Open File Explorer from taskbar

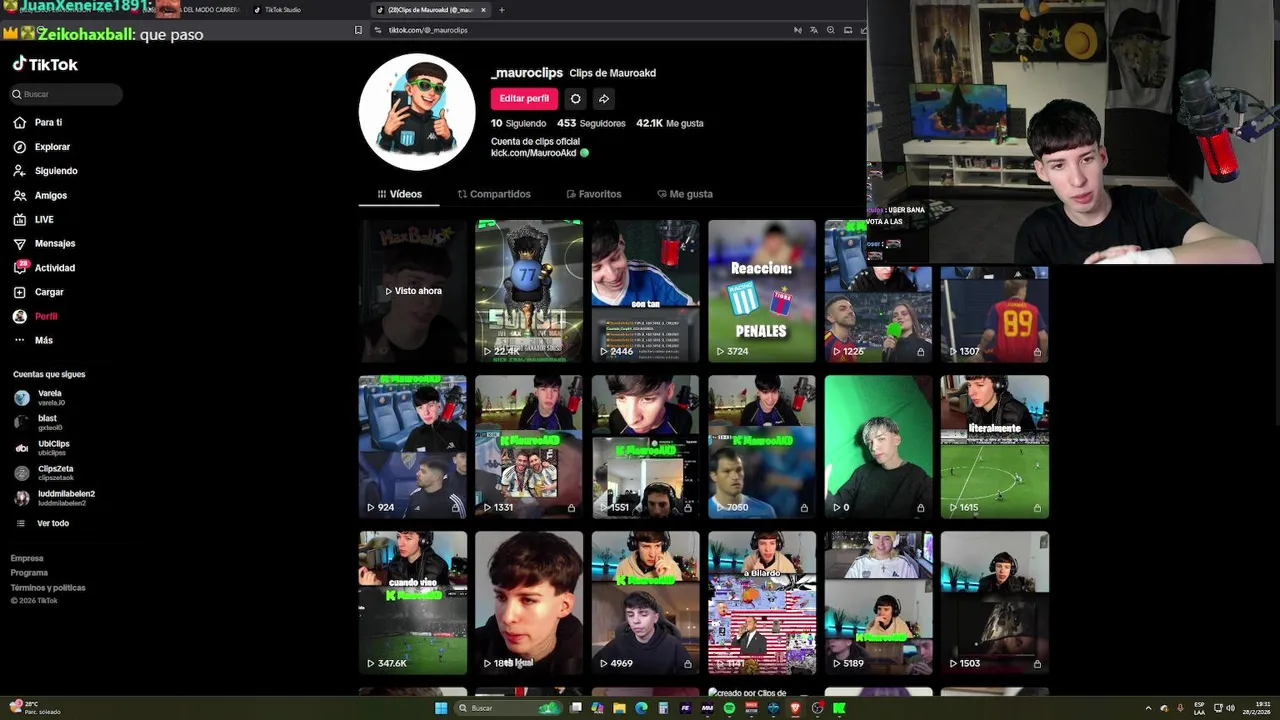(620, 708)
